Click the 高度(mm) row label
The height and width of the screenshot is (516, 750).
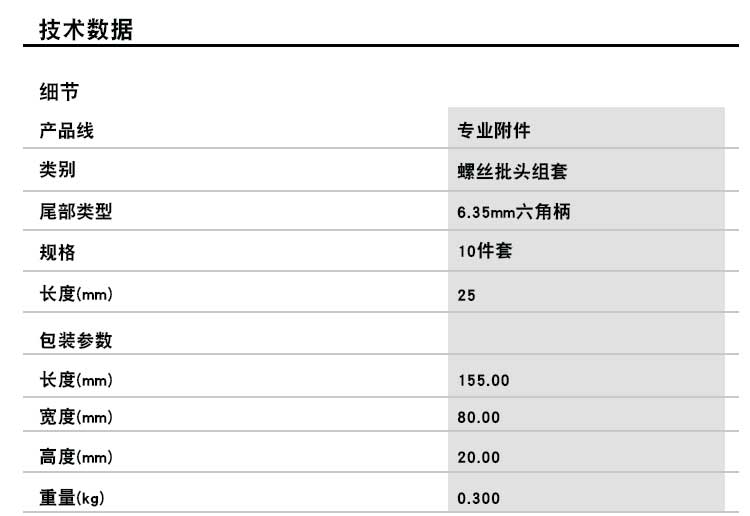tap(76, 457)
